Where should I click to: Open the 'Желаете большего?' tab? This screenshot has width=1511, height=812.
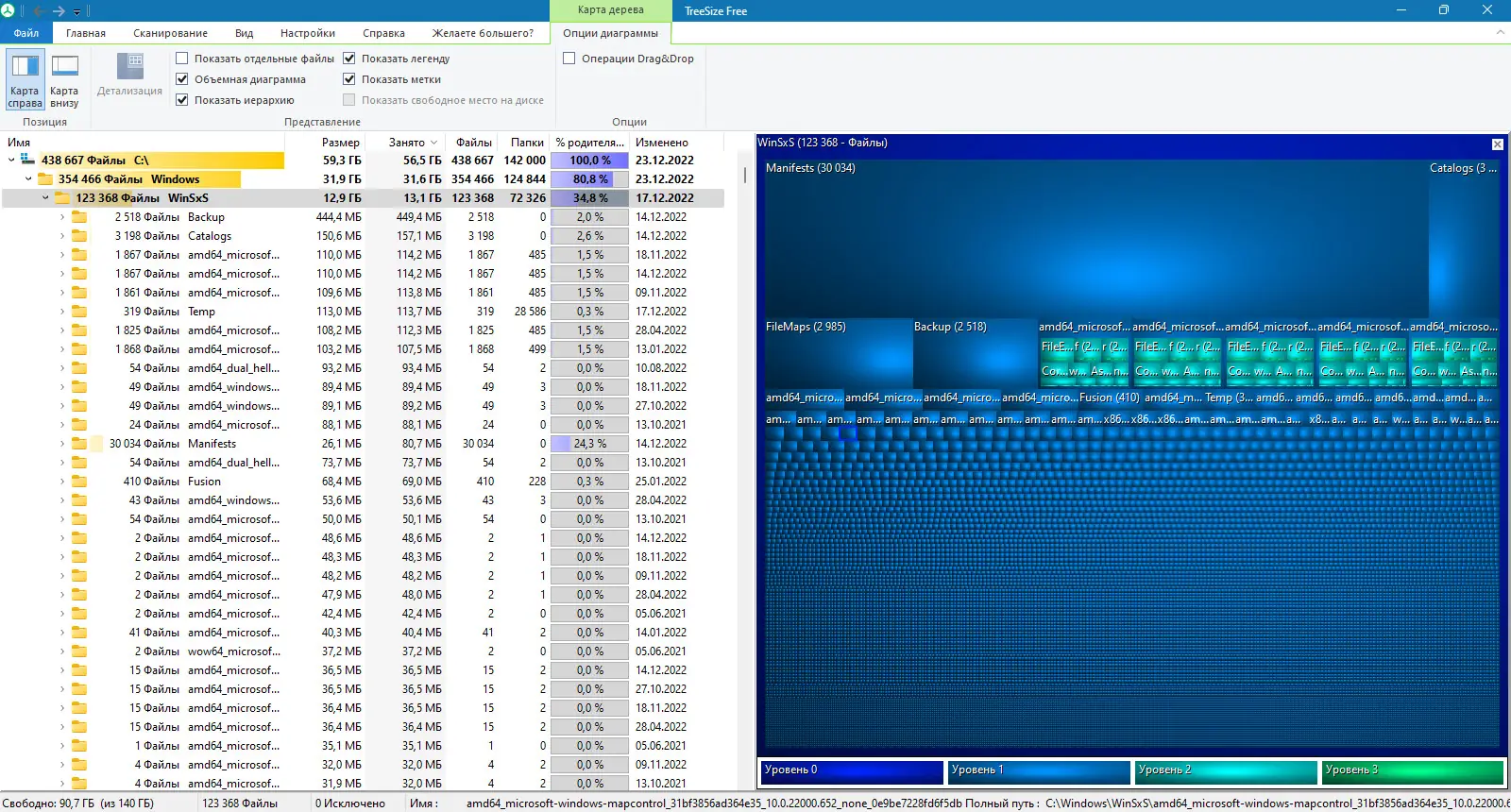click(x=483, y=33)
